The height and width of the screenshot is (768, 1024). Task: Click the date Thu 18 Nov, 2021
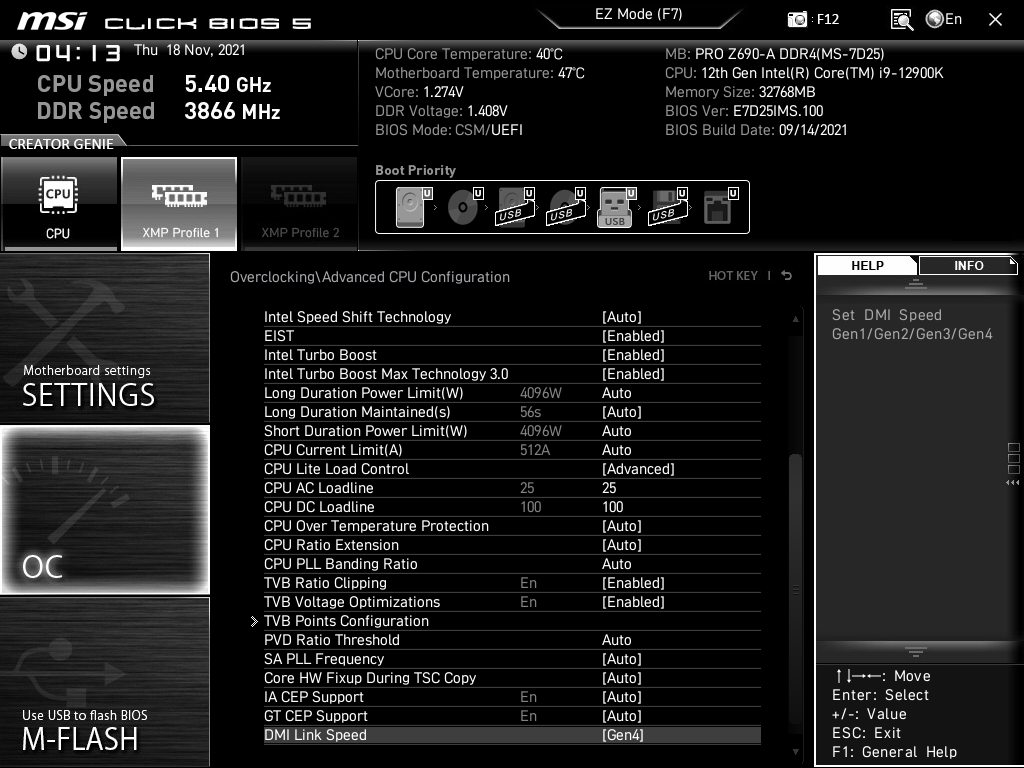coord(189,50)
